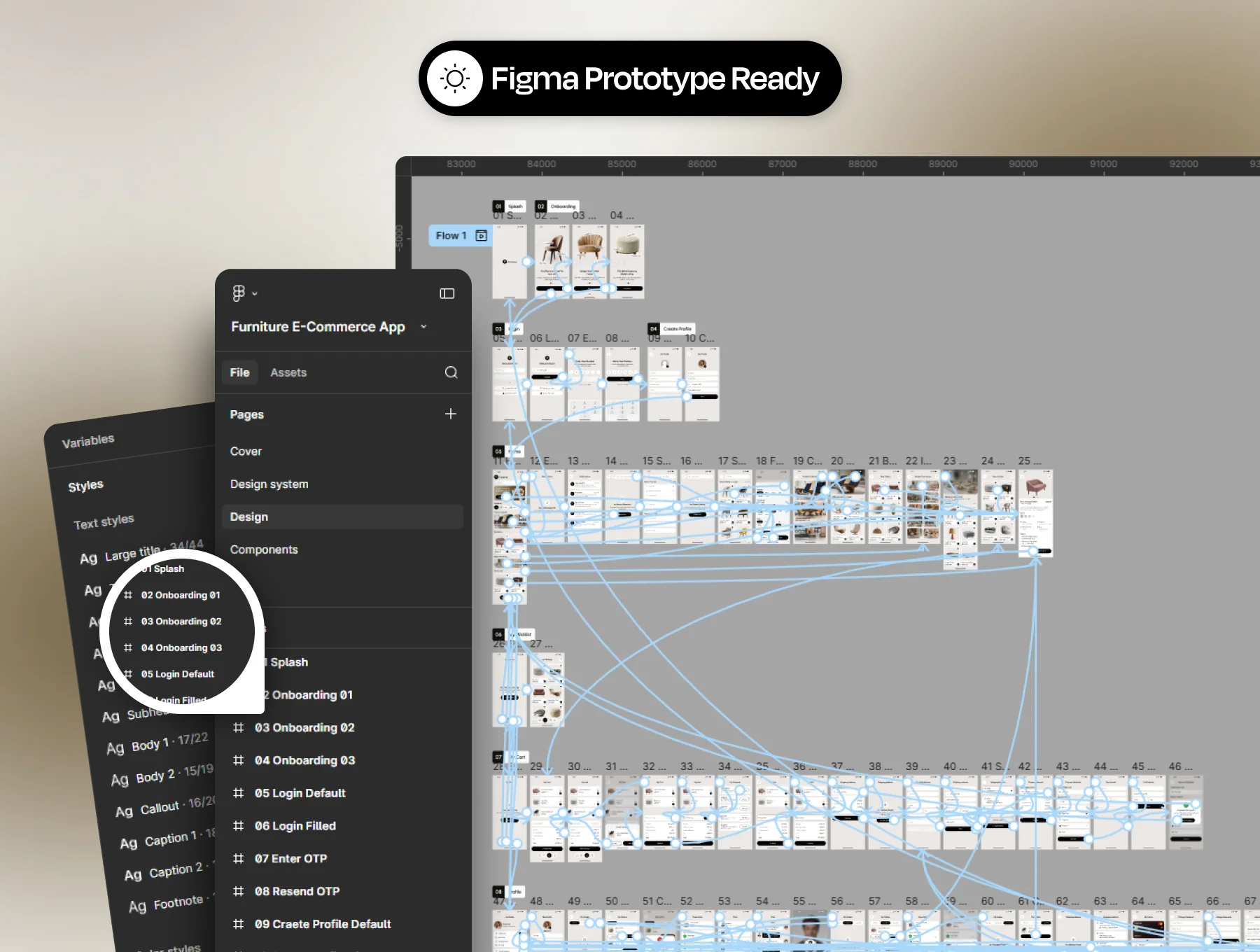Click the 01 Splash section label on canvas

coord(509,206)
